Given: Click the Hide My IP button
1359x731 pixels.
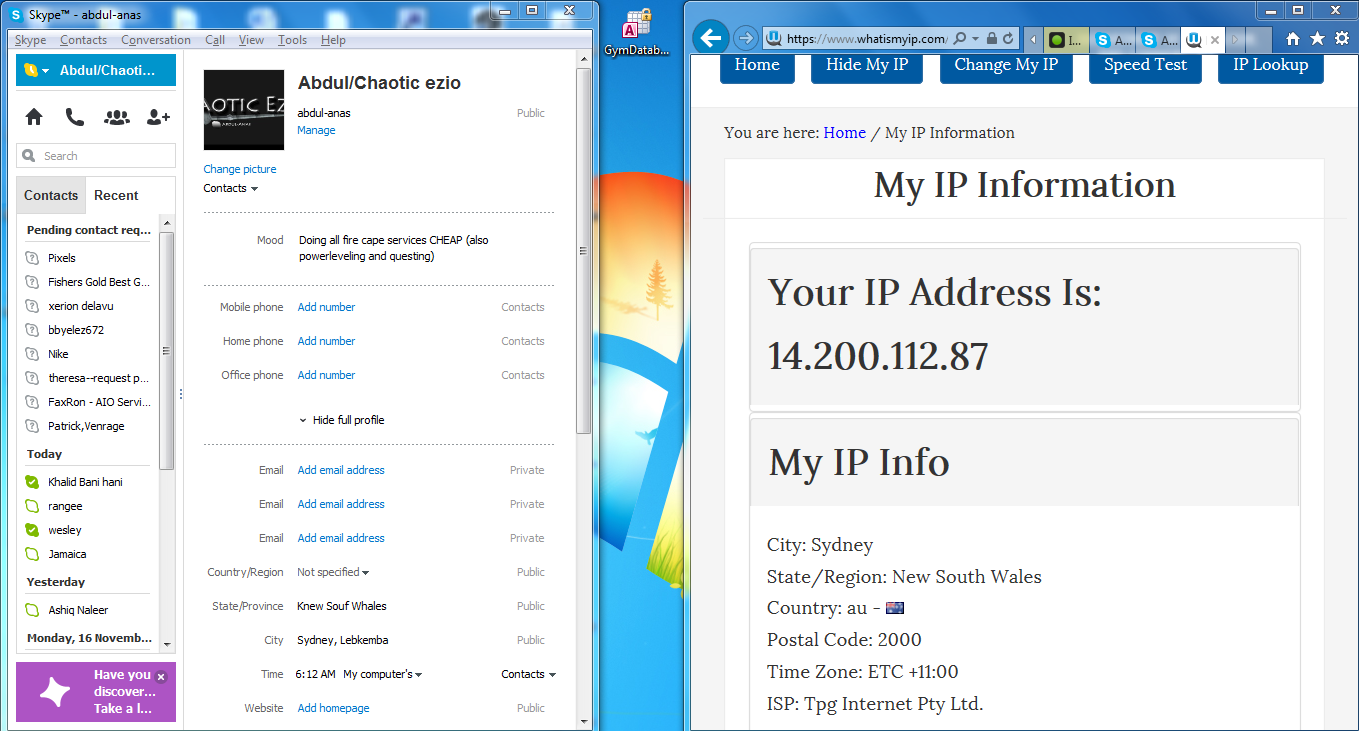Looking at the screenshot, I should point(867,66).
